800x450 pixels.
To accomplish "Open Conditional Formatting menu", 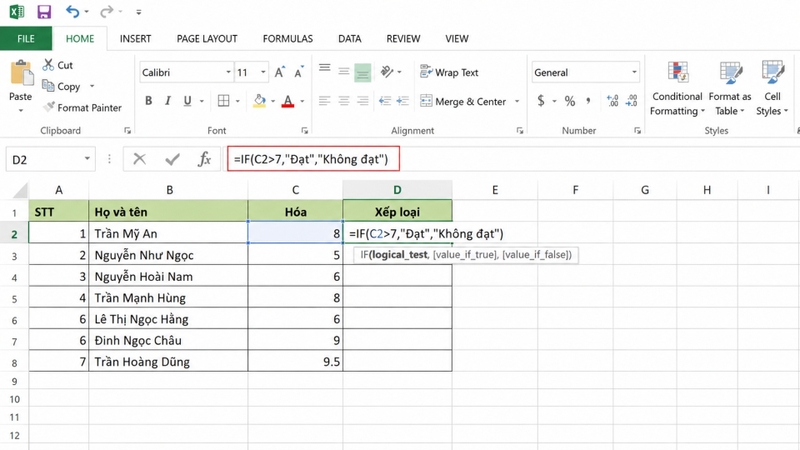I will pyautogui.click(x=677, y=88).
